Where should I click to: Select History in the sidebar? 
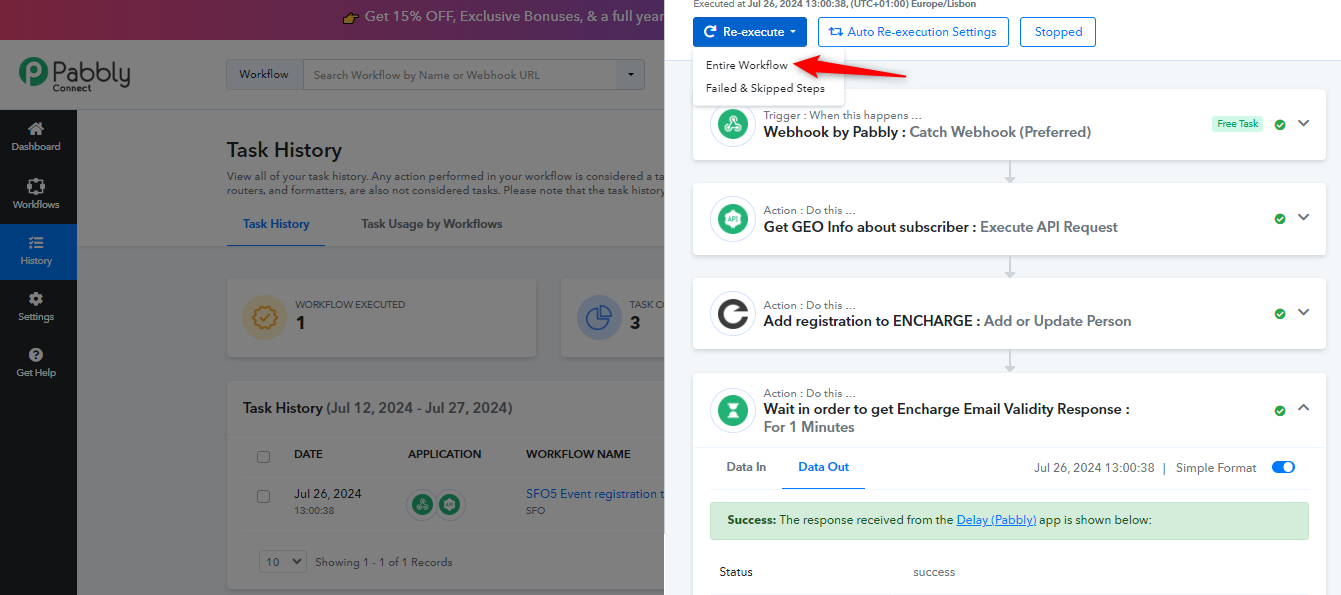tap(36, 251)
